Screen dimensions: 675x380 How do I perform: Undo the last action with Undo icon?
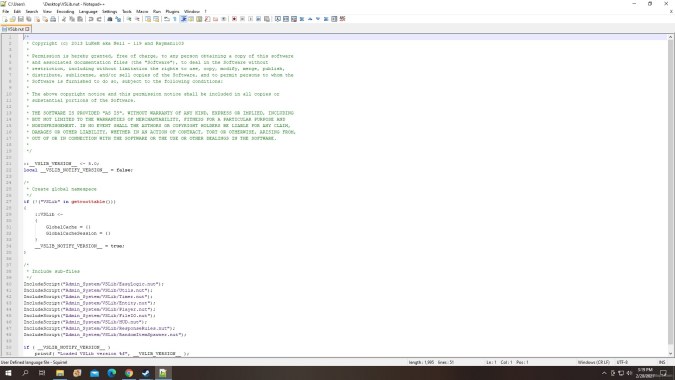click(91, 19)
